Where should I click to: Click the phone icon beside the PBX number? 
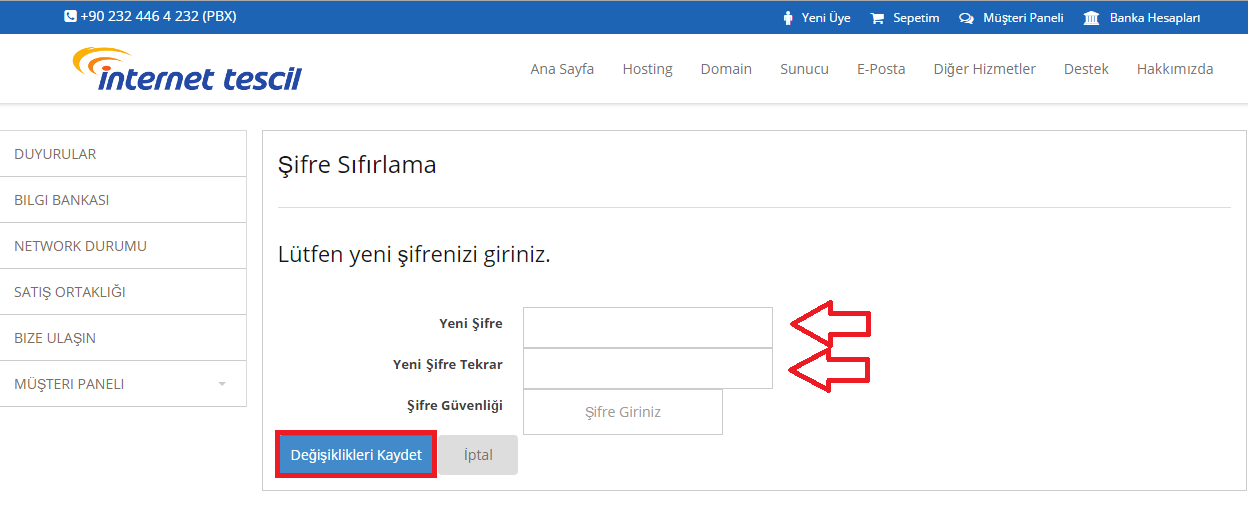(x=70, y=17)
